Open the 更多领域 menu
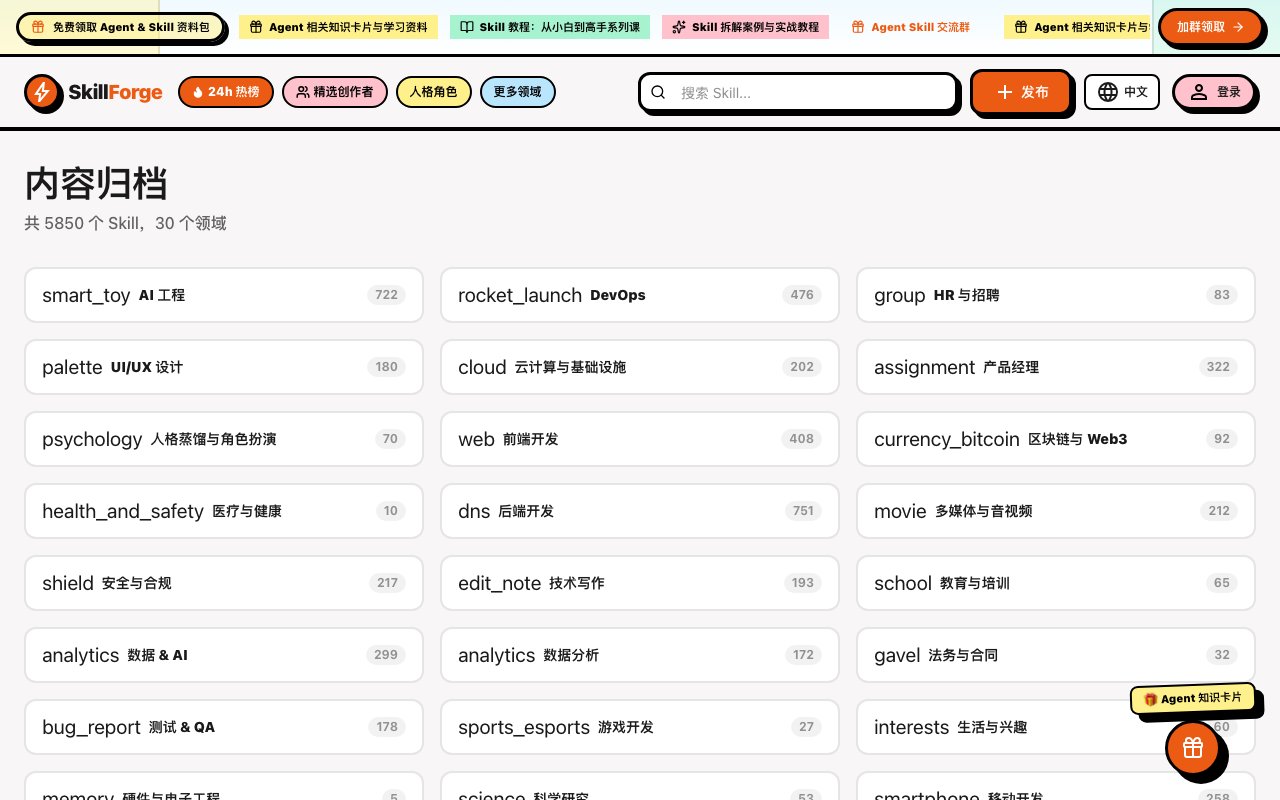Viewport: 1280px width, 800px height. click(x=518, y=92)
